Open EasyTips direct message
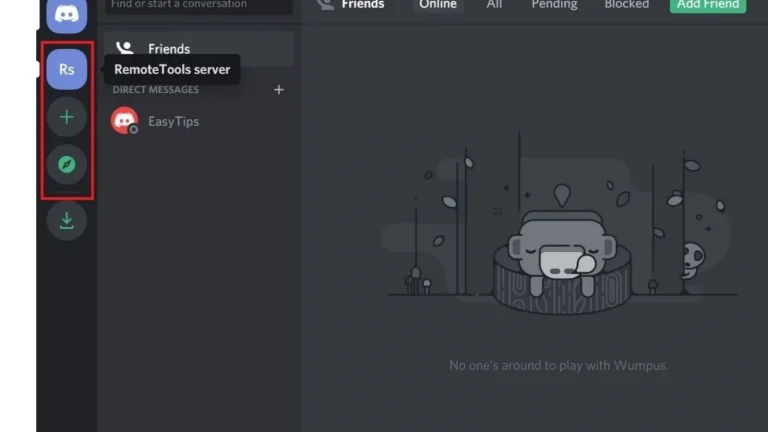The height and width of the screenshot is (432, 768). click(x=199, y=121)
